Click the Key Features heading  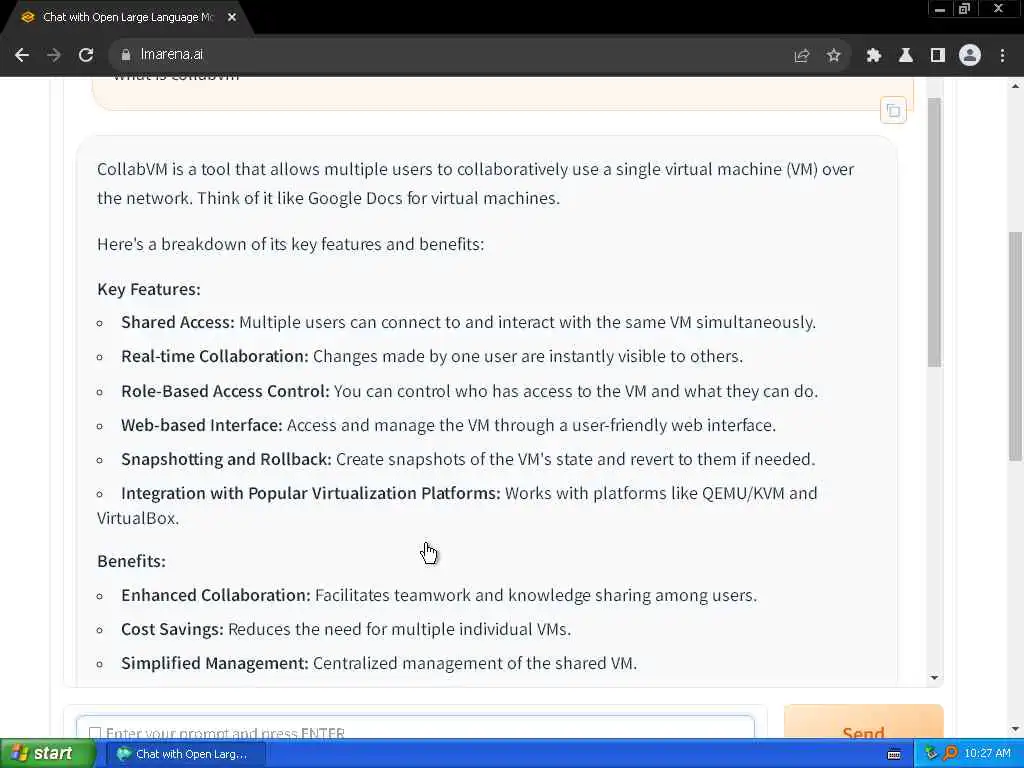(149, 289)
